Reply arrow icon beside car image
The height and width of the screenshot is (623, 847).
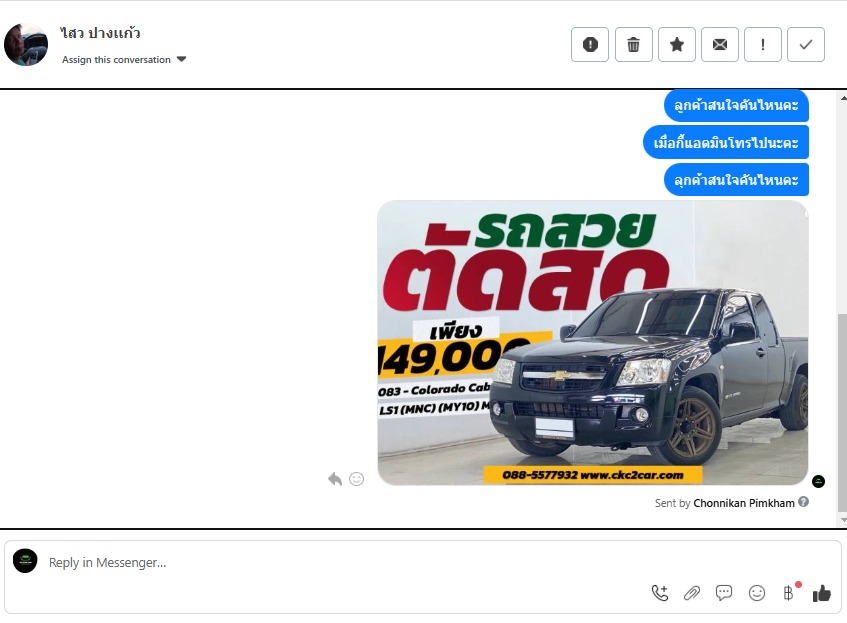pyautogui.click(x=335, y=479)
